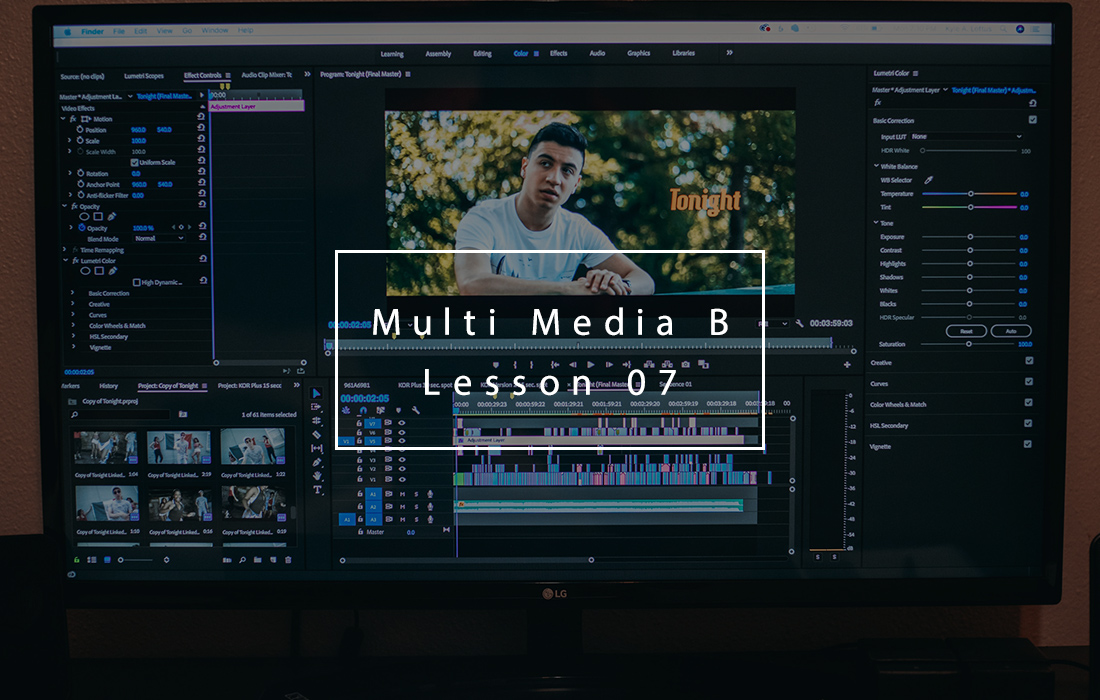Viewport: 1100px width, 700px height.
Task: Show more workspaces overflow chevron
Action: (x=730, y=53)
